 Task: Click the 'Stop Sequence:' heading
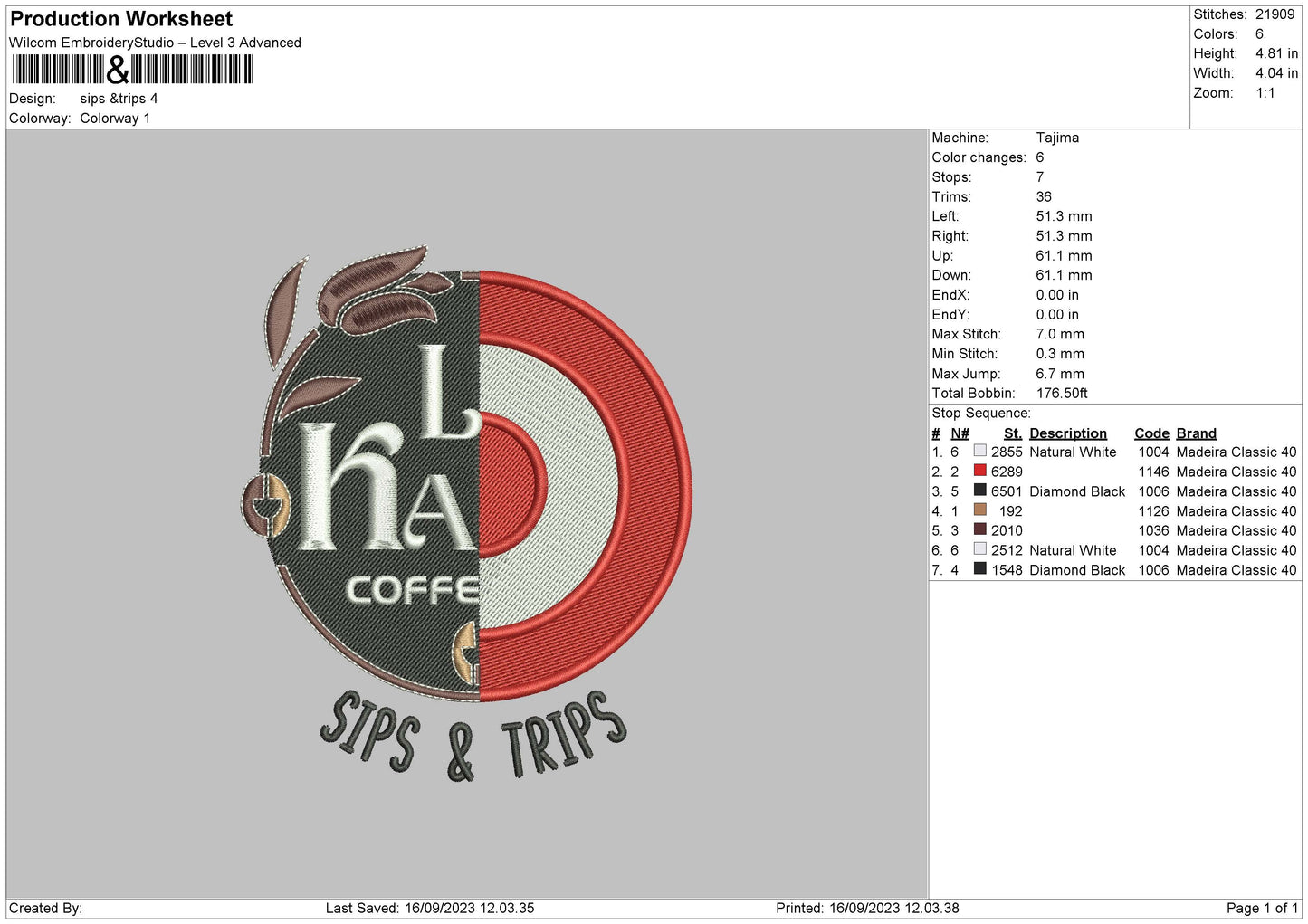981,414
